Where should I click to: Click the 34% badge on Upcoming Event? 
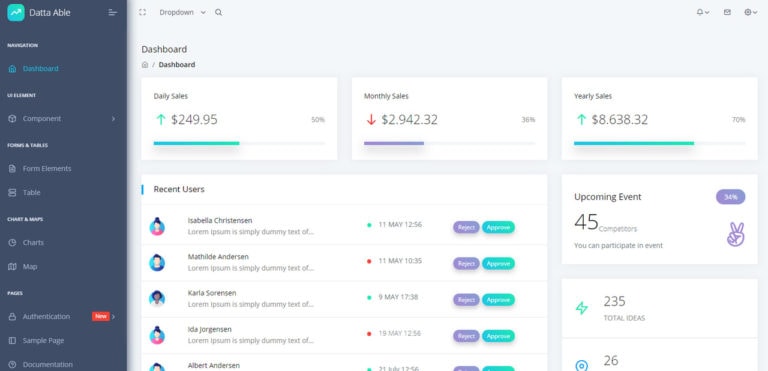coord(730,197)
